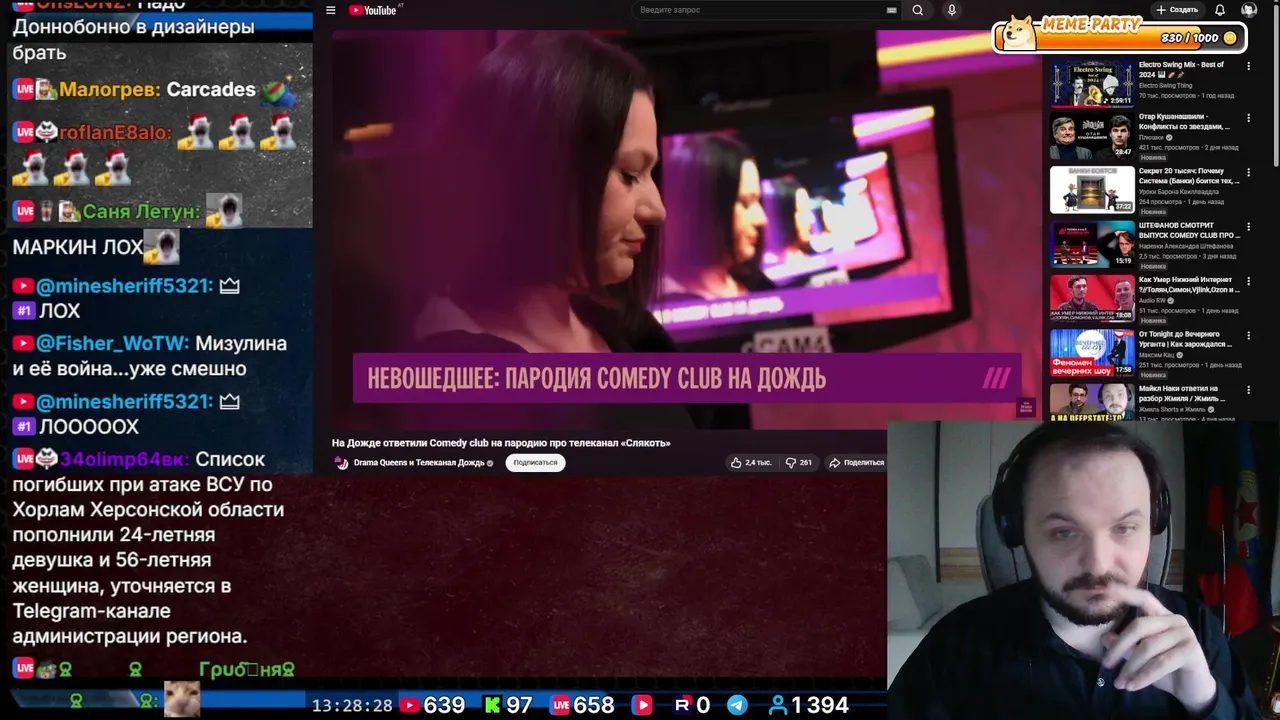Click the search magnifier button
The height and width of the screenshot is (720, 1280).
click(918, 10)
